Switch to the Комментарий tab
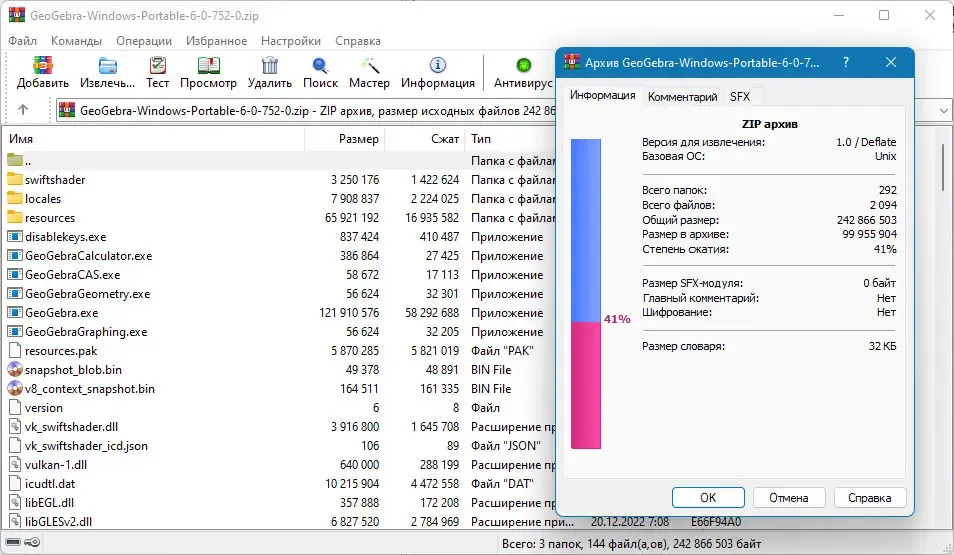954x555 pixels. pyautogui.click(x=682, y=97)
